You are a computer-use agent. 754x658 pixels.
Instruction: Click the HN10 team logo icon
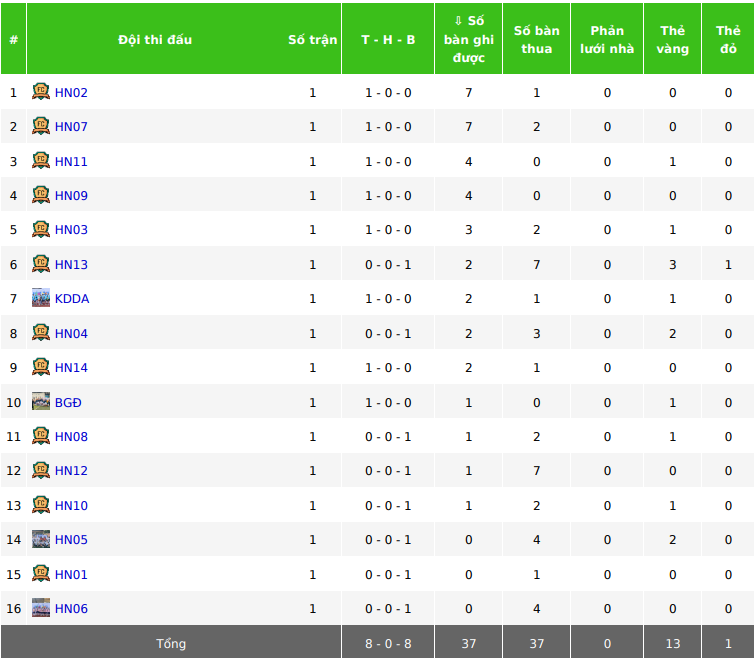[41, 505]
